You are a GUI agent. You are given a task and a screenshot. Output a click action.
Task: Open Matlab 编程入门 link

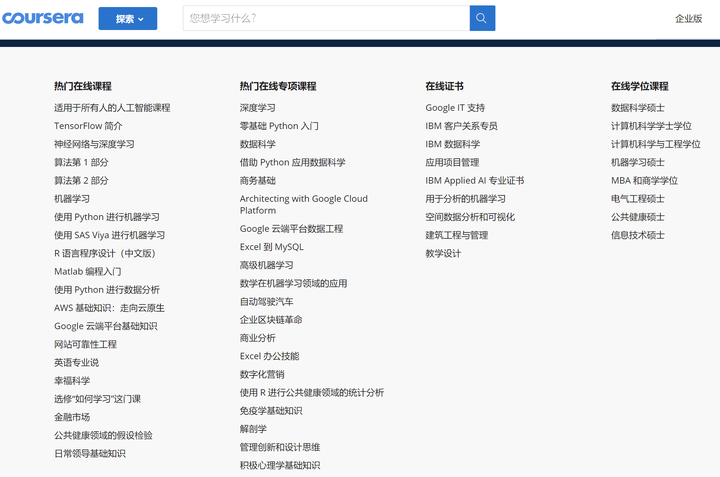tap(88, 272)
